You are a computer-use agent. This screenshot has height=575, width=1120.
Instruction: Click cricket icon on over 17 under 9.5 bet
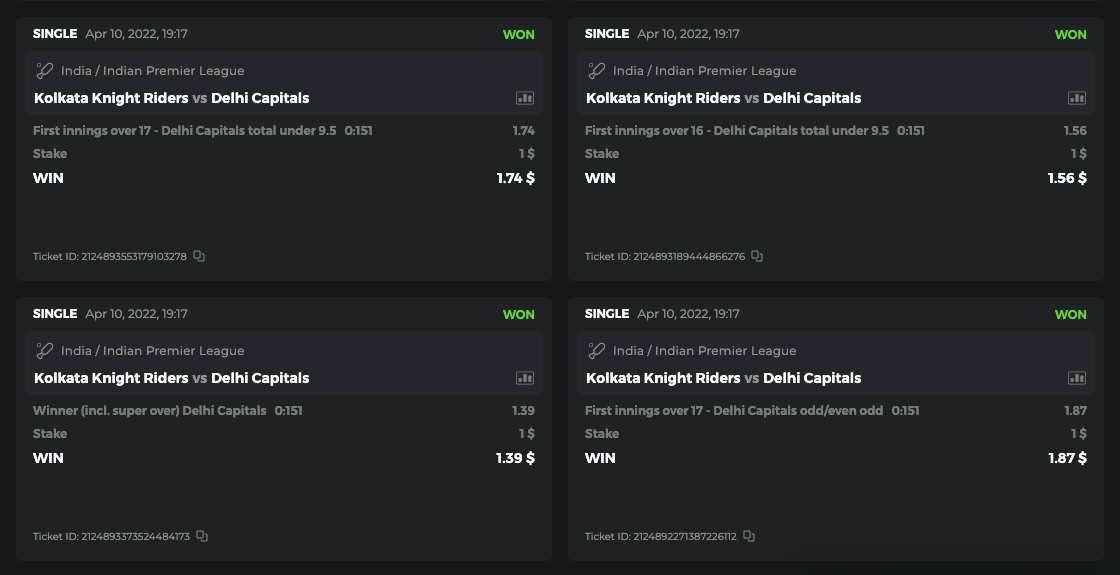pyautogui.click(x=44, y=71)
